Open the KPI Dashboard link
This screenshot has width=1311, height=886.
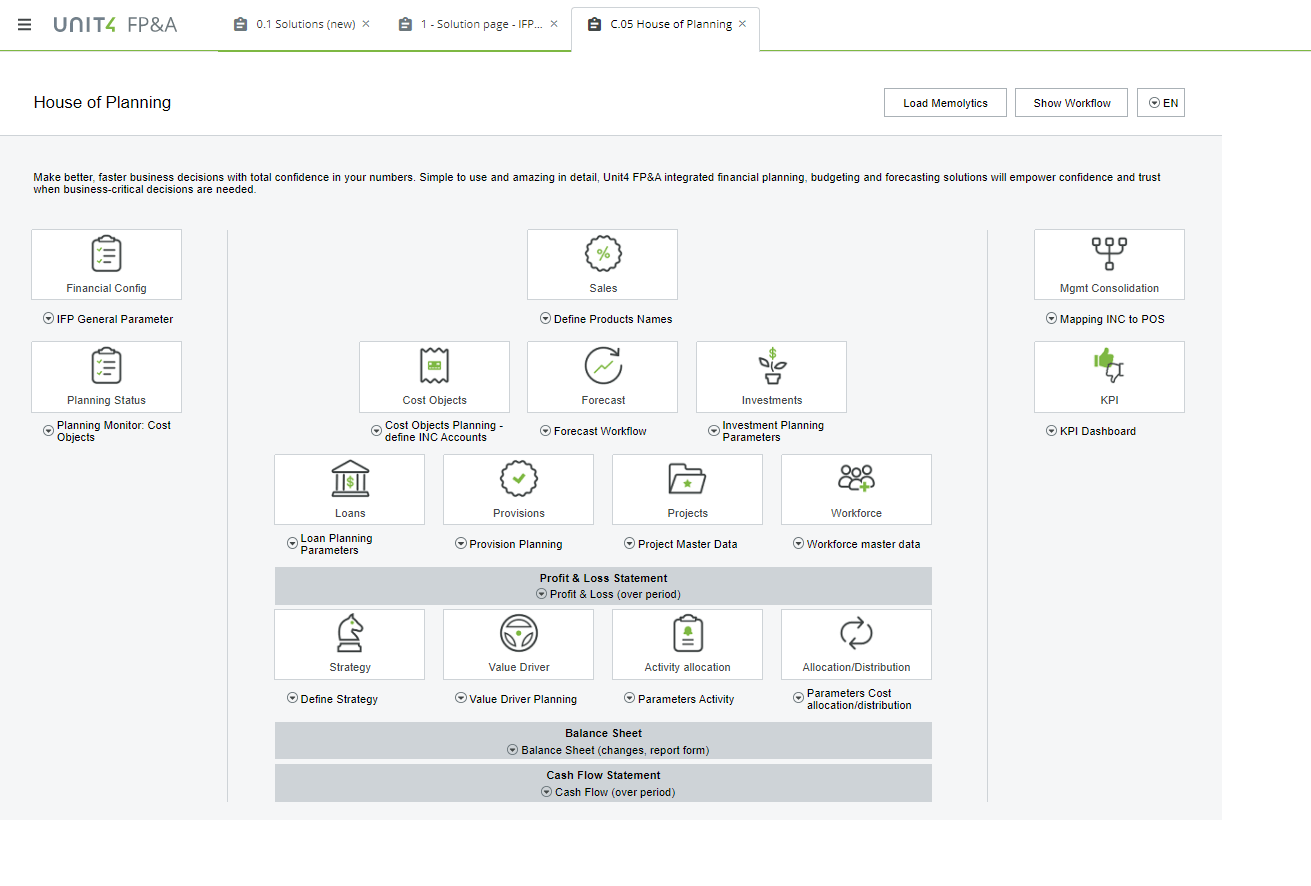pyautogui.click(x=1097, y=431)
